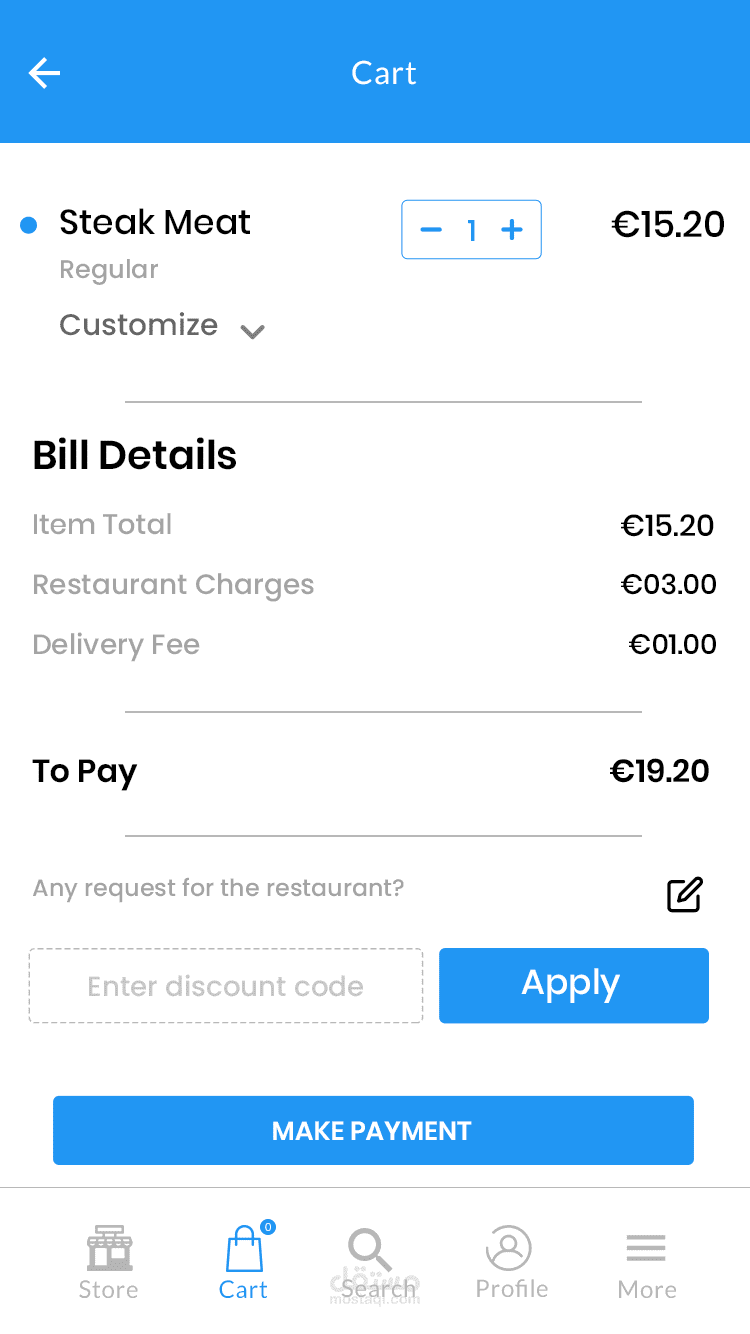
Task: Open the Customize options label
Action: tap(139, 325)
